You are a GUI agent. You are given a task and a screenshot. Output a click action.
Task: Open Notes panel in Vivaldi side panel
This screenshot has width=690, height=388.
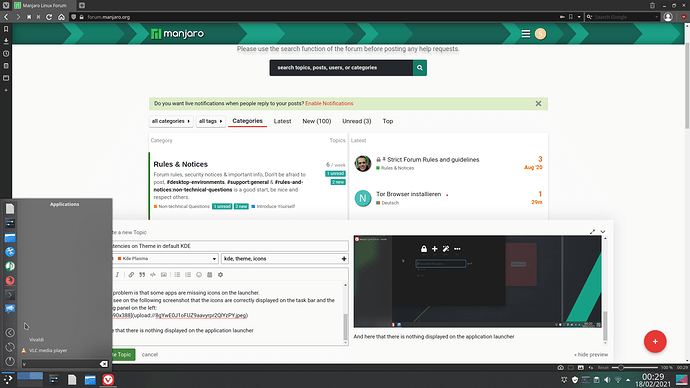(6, 66)
